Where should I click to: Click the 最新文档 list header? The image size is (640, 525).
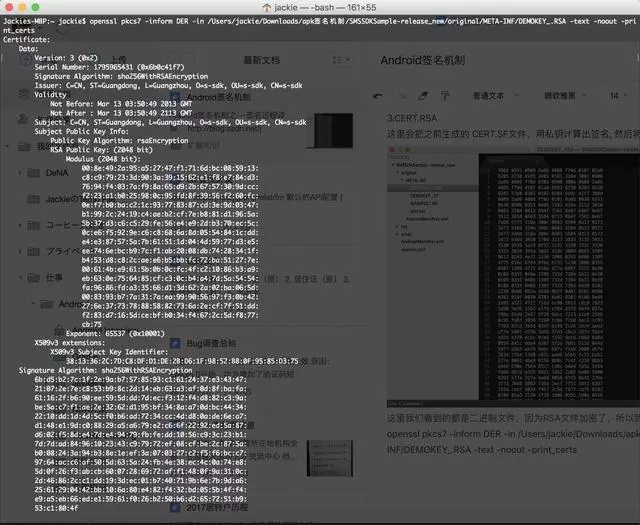[x=262, y=60]
